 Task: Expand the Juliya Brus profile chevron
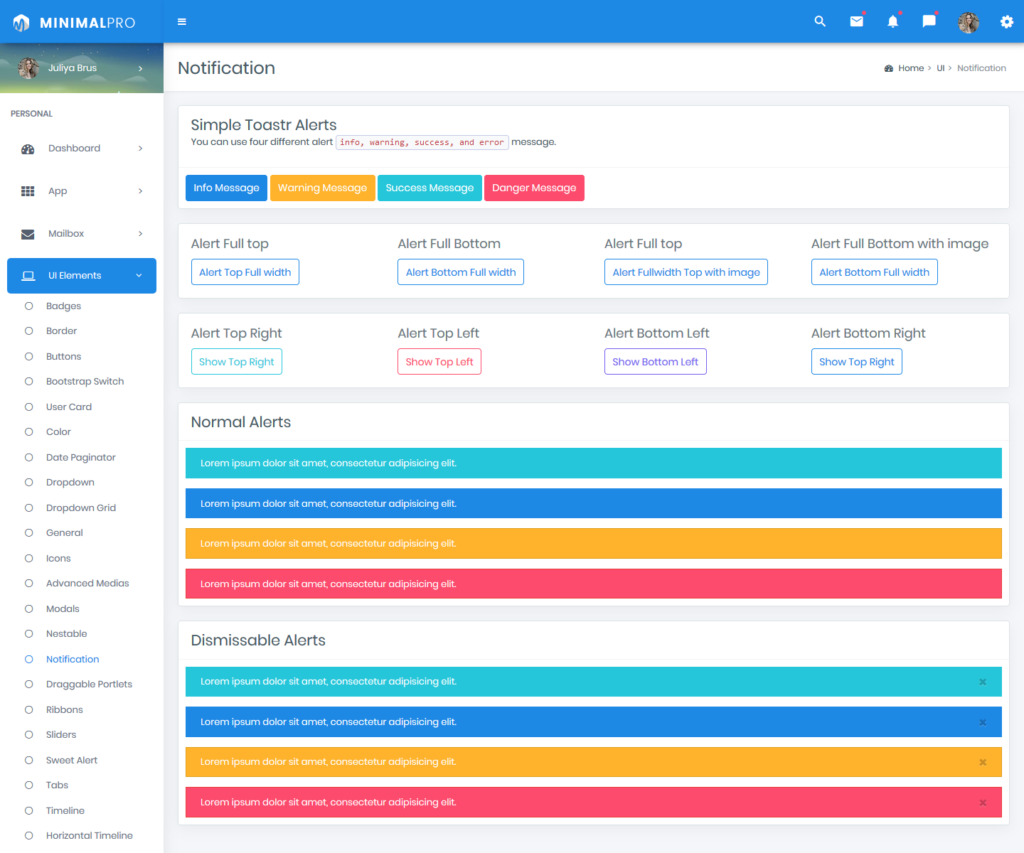click(x=140, y=69)
